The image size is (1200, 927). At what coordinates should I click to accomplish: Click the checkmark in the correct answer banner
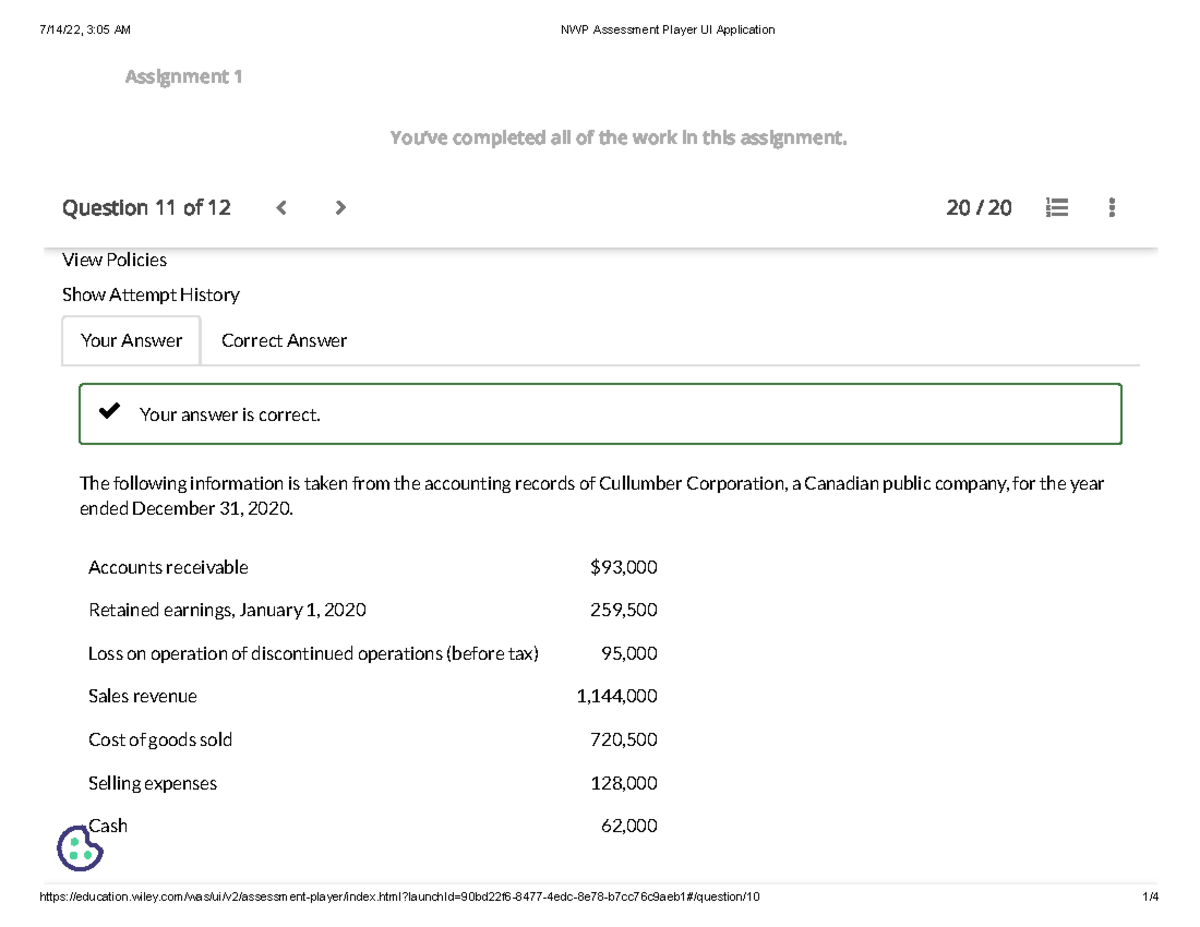(107, 410)
